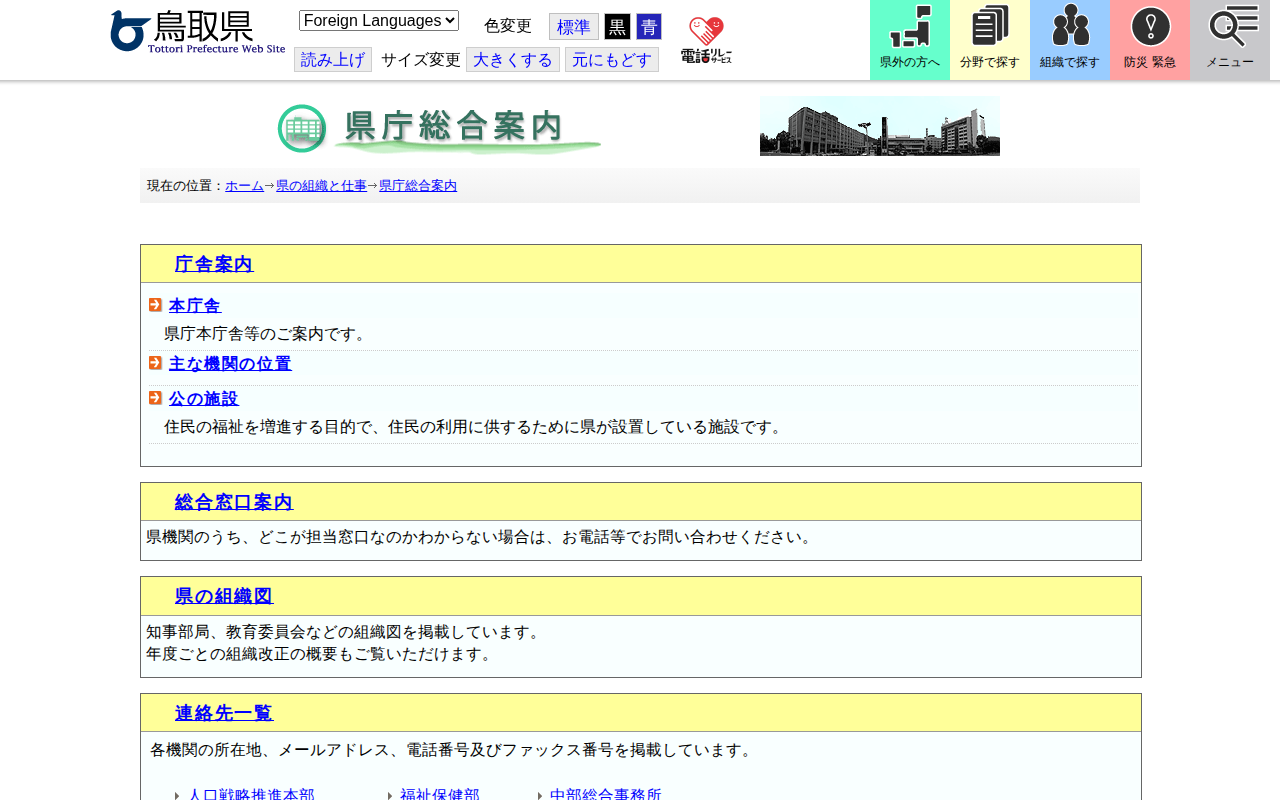Open the 庁舎案内 section heading

213,264
